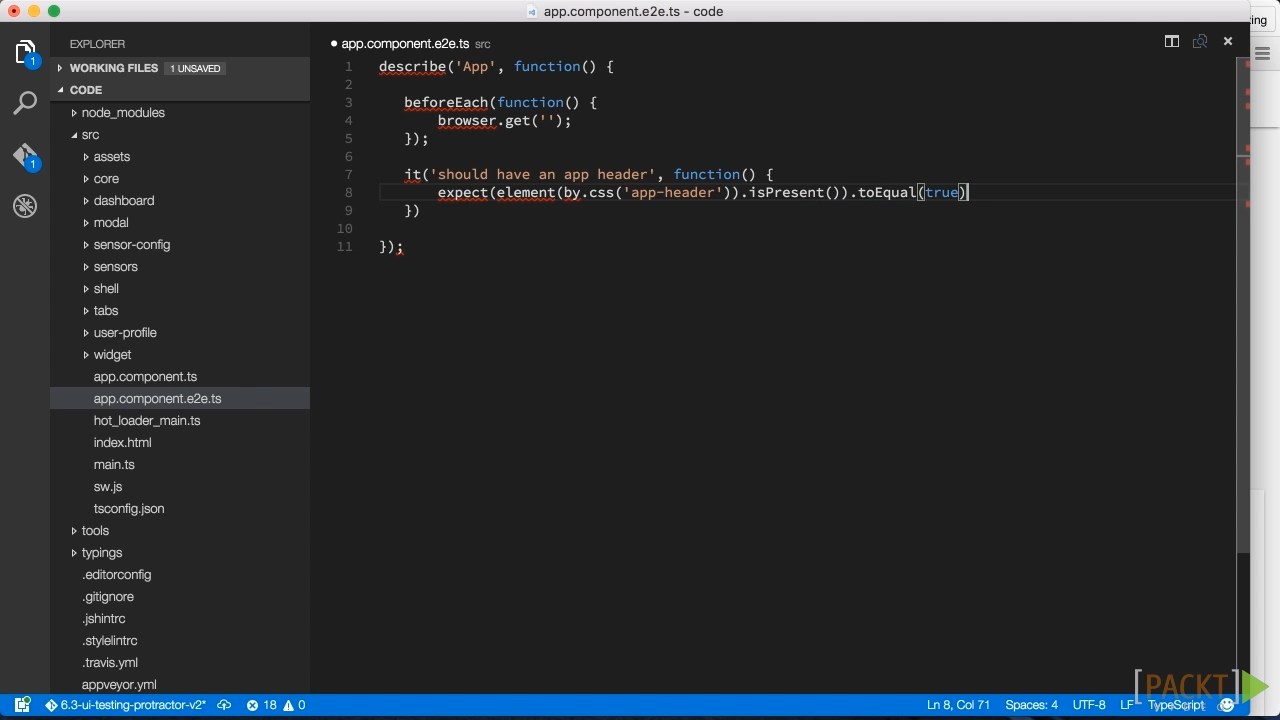Click the macOS green zoom window button
Screen dimensions: 1280x720
tap(54, 11)
